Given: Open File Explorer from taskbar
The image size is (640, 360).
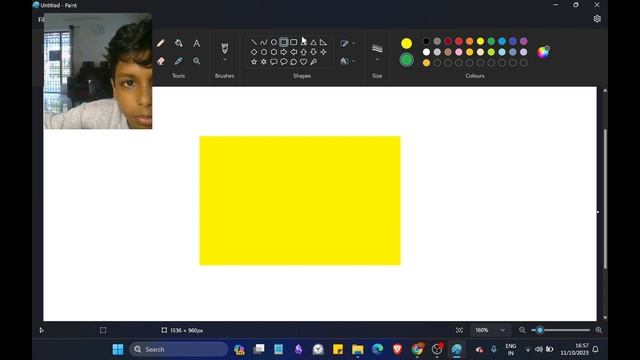Looking at the screenshot, I should tap(358, 349).
